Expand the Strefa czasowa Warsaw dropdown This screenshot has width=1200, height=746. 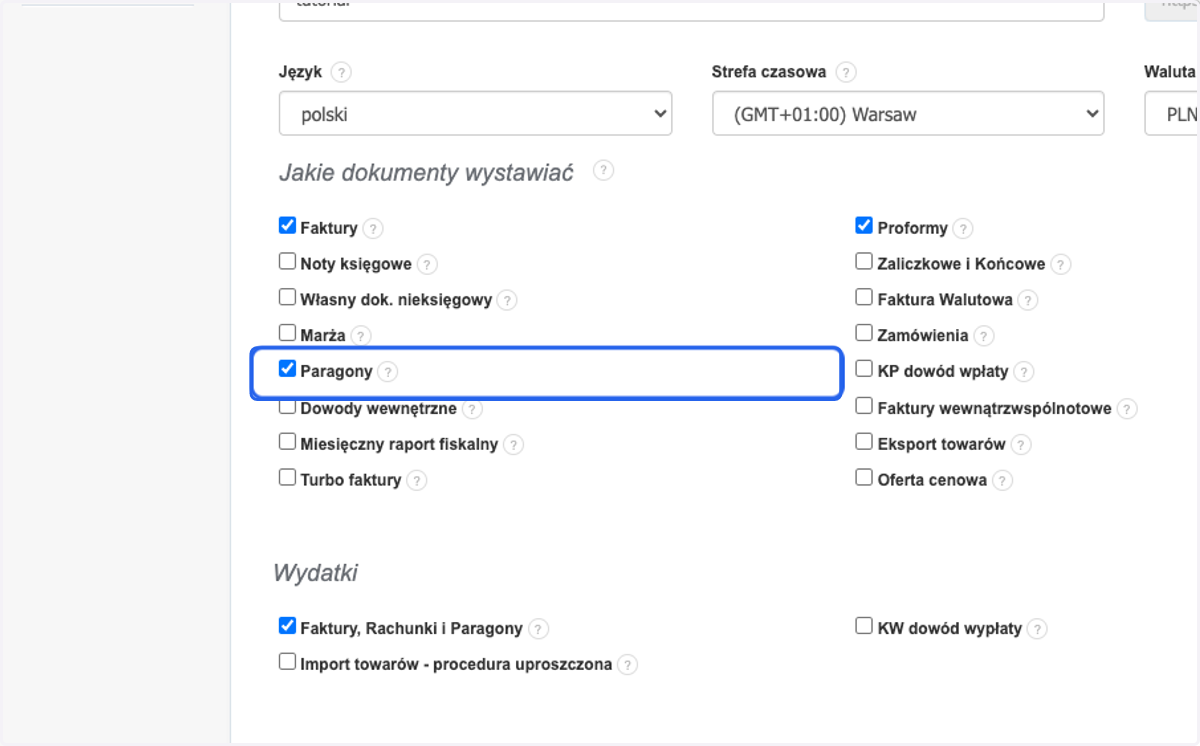[x=908, y=114]
